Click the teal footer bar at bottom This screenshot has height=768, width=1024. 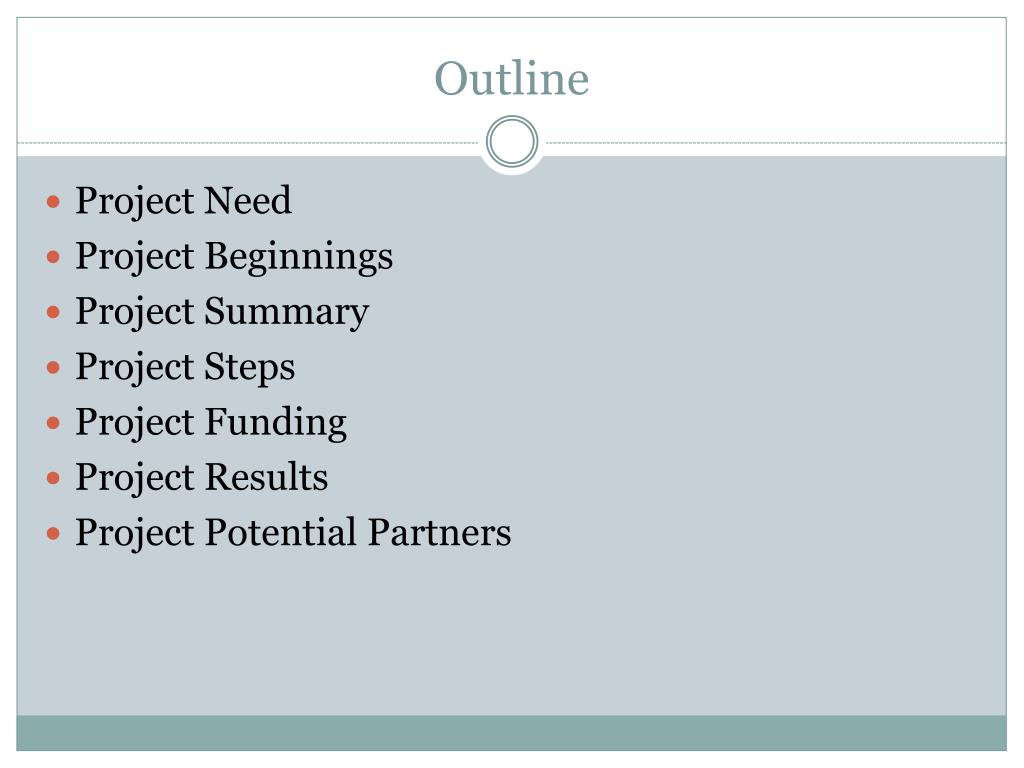pyautogui.click(x=511, y=733)
